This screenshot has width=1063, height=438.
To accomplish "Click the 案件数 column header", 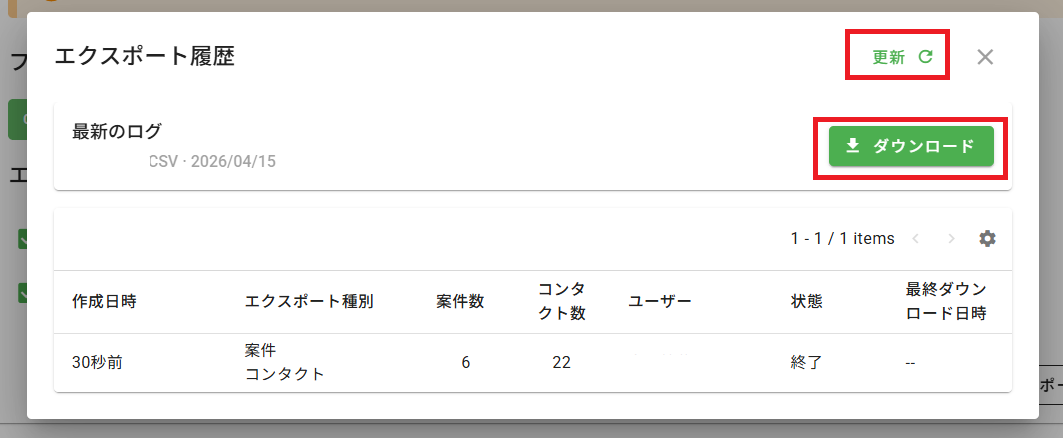I will (x=460, y=301).
